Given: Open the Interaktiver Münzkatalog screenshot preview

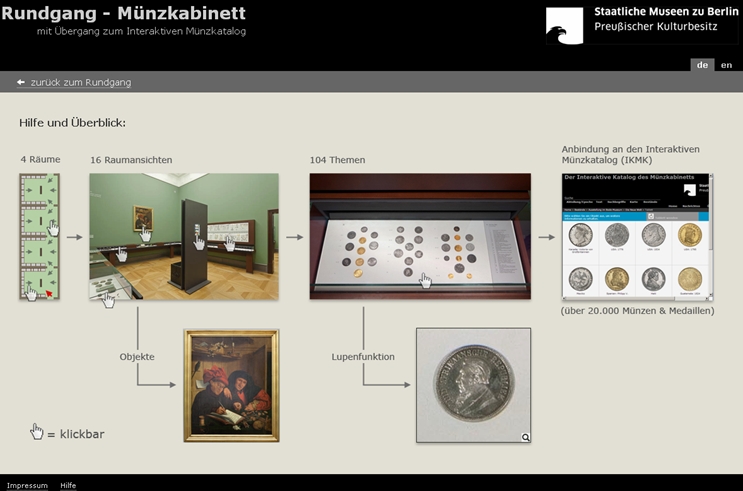Looking at the screenshot, I should [x=637, y=236].
